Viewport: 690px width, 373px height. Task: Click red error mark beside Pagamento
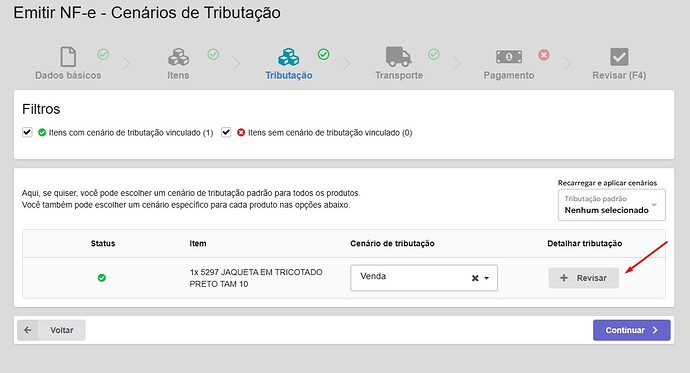point(544,55)
